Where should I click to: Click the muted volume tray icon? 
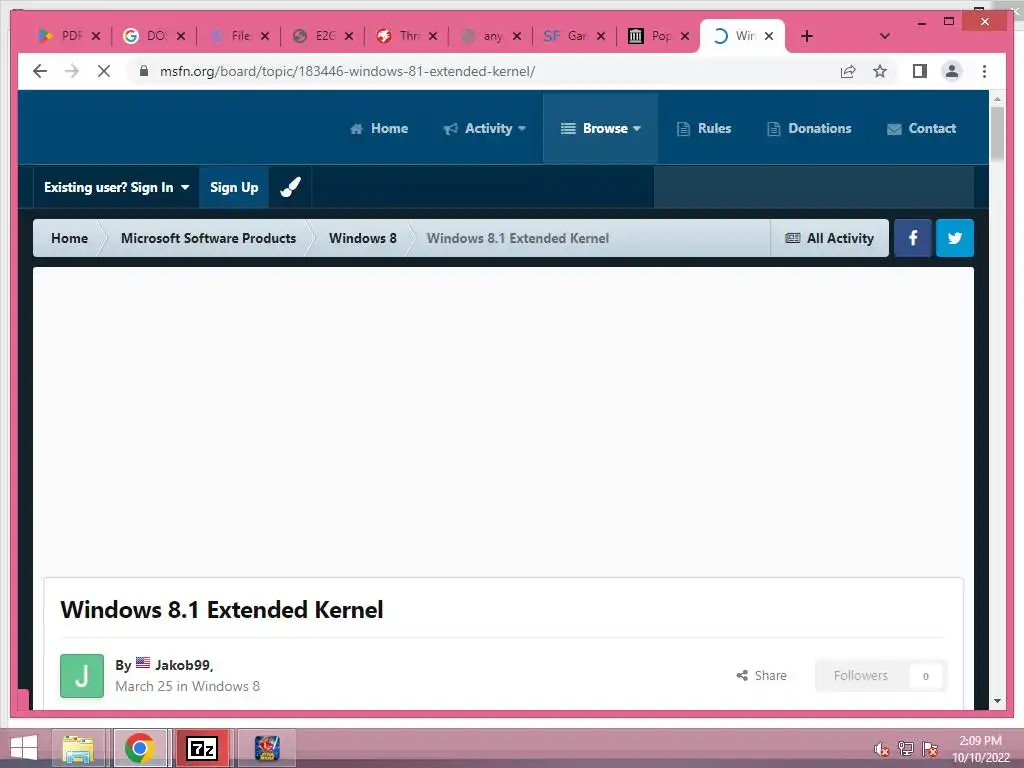pyautogui.click(x=882, y=749)
